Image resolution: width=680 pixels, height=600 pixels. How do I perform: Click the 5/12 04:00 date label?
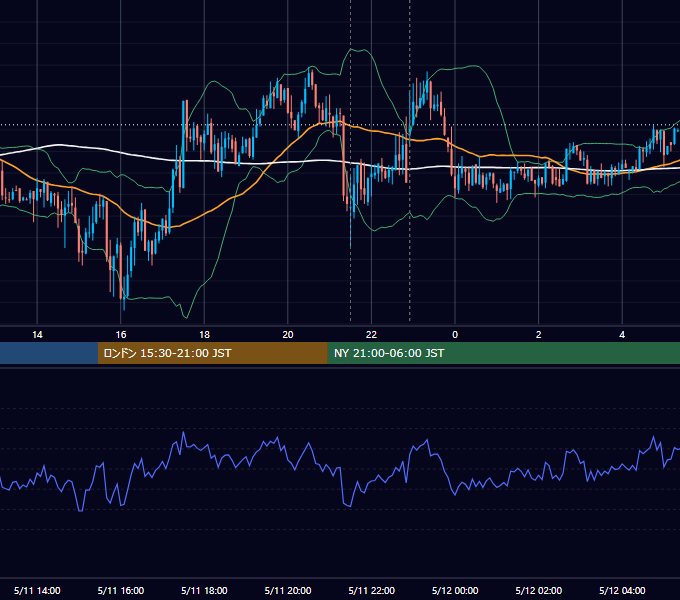coord(622,590)
